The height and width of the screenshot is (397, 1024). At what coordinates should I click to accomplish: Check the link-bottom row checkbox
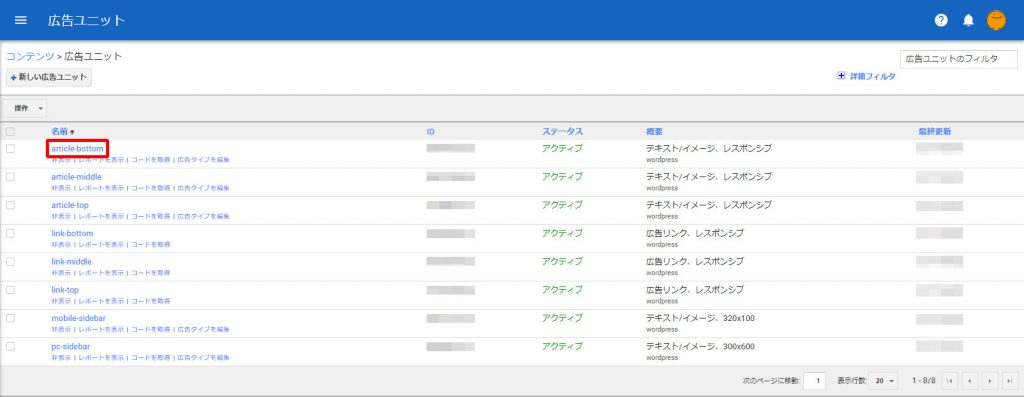tap(10, 233)
